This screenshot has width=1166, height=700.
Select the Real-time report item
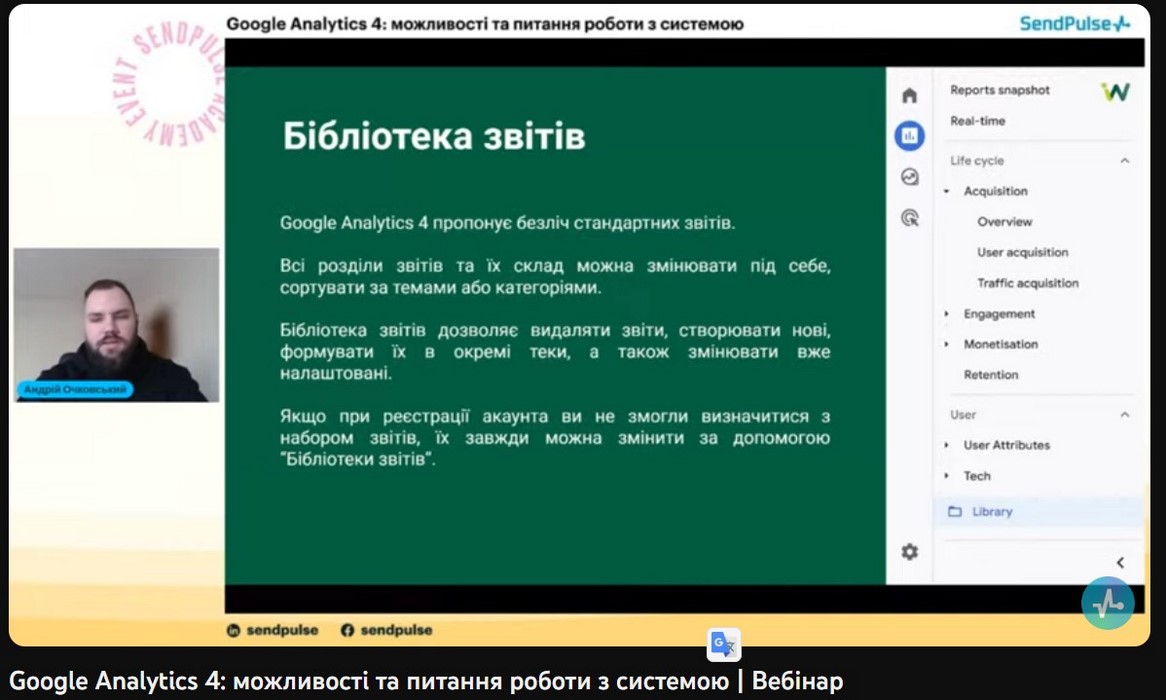pos(978,121)
